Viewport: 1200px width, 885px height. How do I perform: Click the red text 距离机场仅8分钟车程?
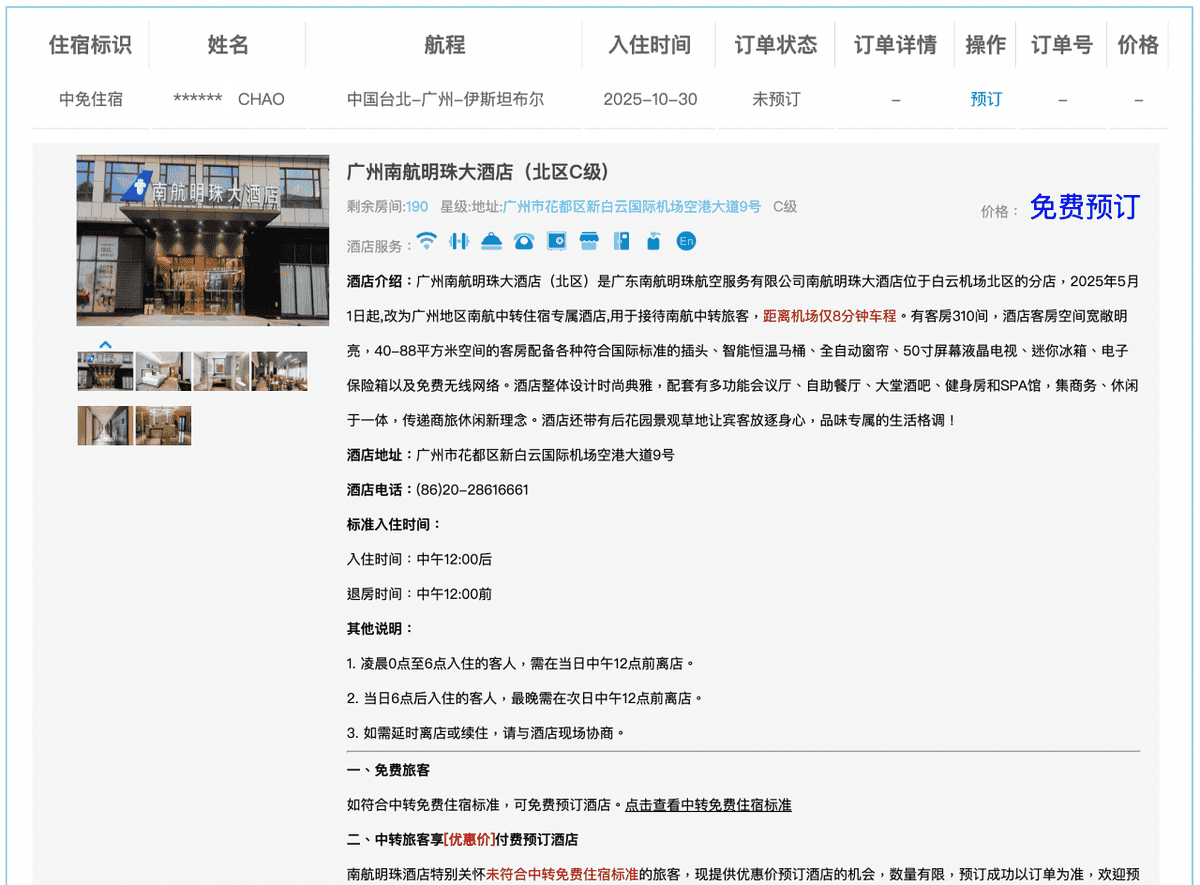(829, 316)
